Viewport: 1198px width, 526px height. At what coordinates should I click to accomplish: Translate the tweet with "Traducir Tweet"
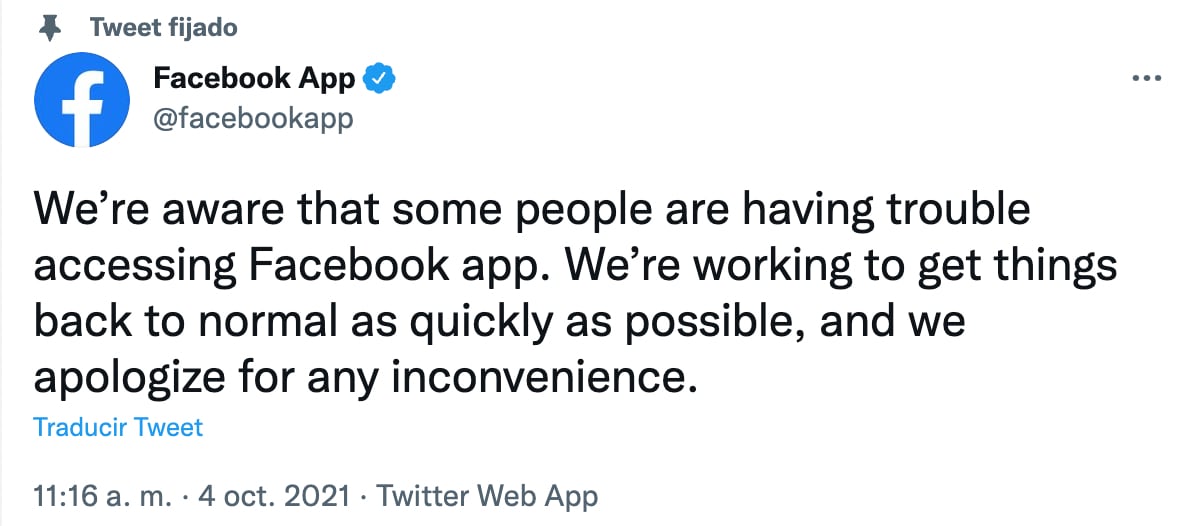[x=118, y=428]
